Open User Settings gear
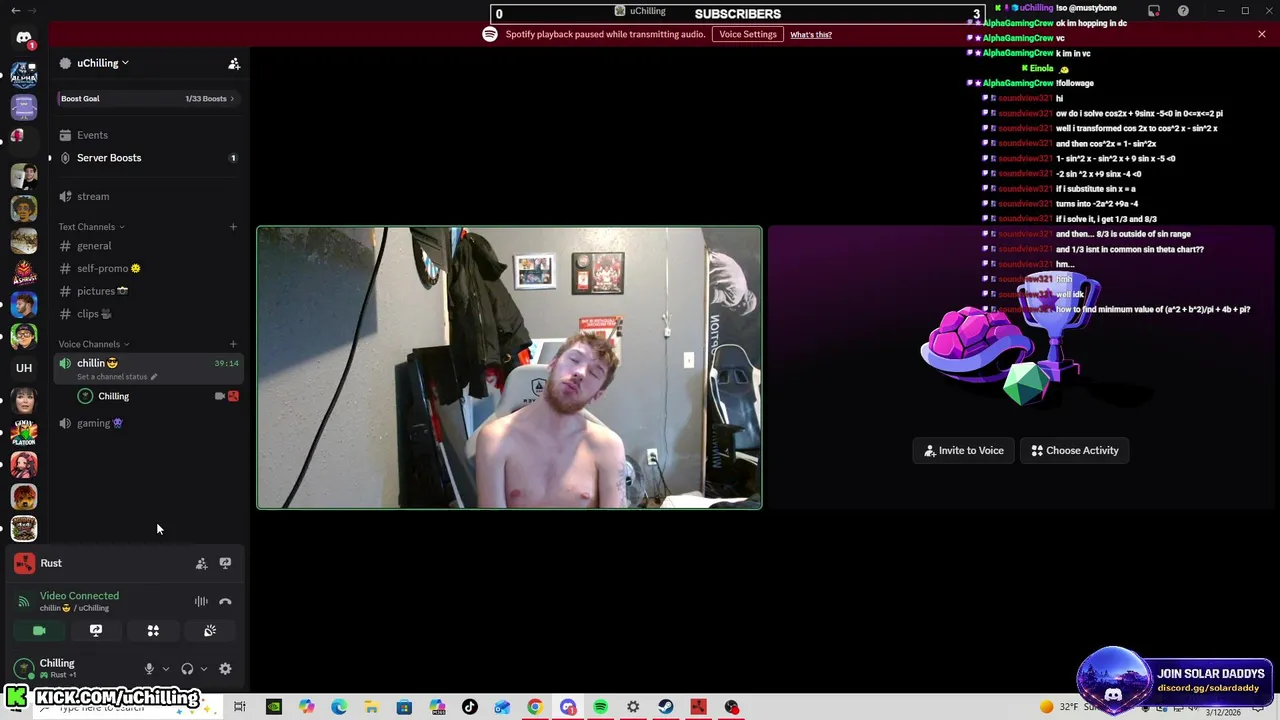The image size is (1280, 720). tap(225, 669)
